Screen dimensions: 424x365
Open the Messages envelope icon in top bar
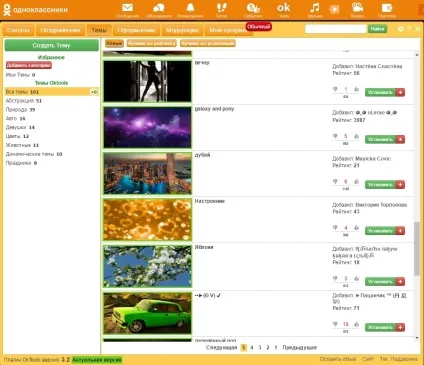(127, 8)
